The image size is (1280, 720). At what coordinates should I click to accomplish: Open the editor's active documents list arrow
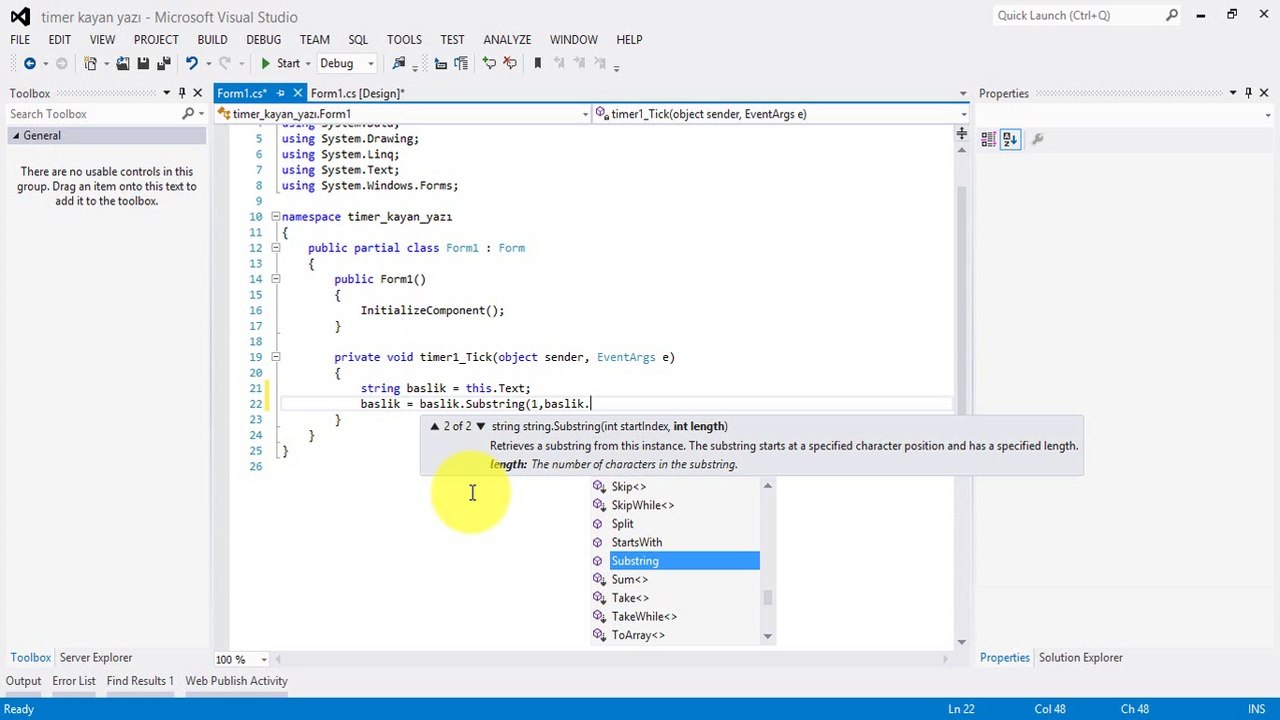click(963, 94)
